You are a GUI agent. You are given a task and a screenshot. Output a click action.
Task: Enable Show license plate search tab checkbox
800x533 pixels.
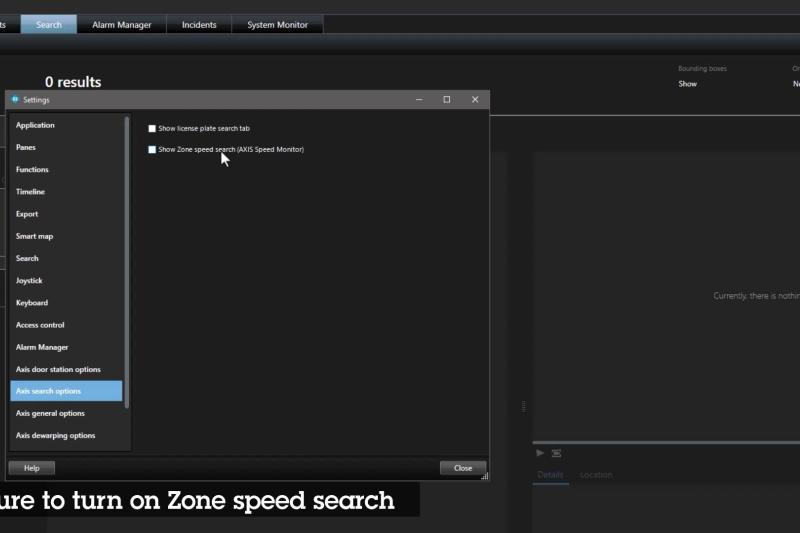(152, 129)
